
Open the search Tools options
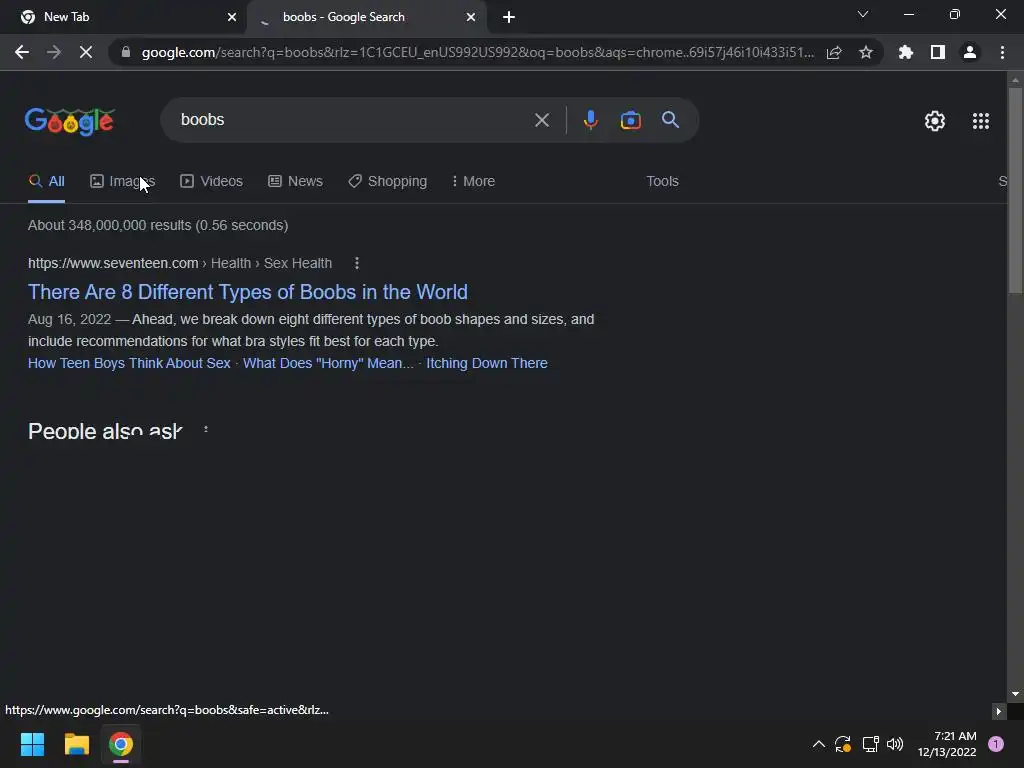pyautogui.click(x=662, y=182)
